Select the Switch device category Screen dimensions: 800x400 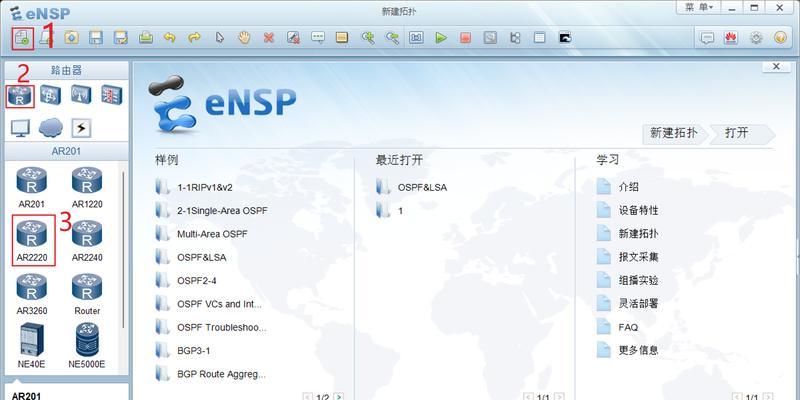coord(50,95)
